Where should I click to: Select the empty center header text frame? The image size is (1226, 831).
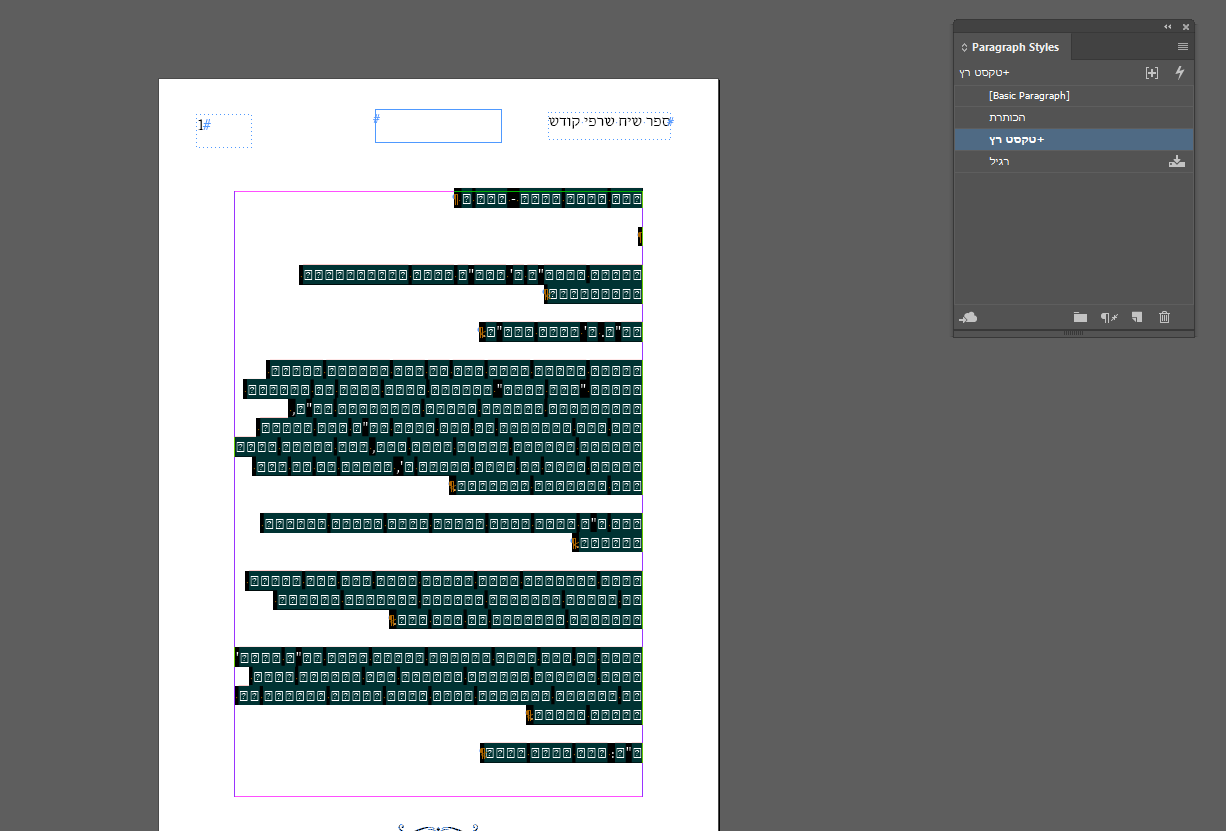pyautogui.click(x=438, y=126)
